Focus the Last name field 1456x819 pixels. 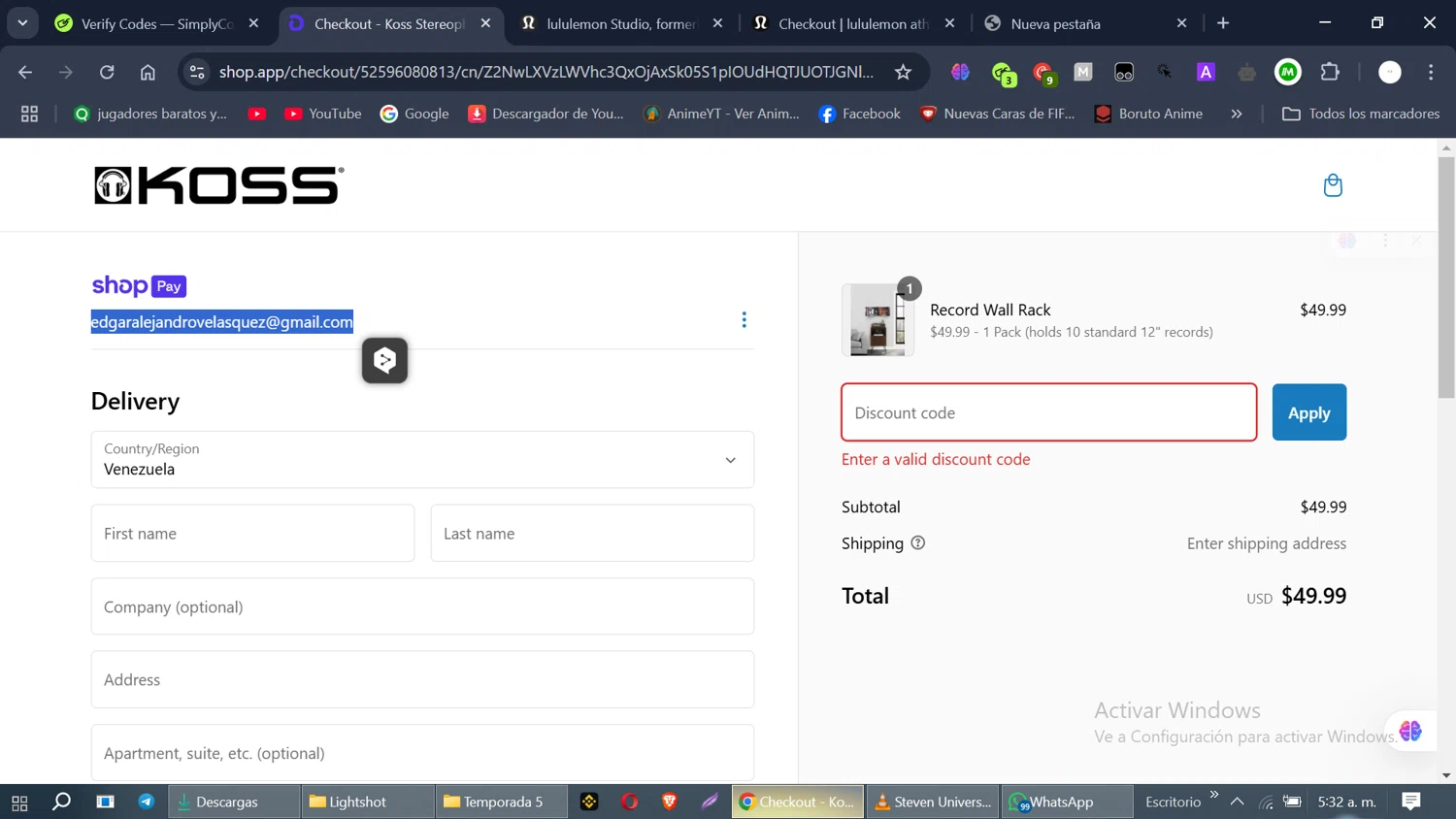[x=592, y=533]
